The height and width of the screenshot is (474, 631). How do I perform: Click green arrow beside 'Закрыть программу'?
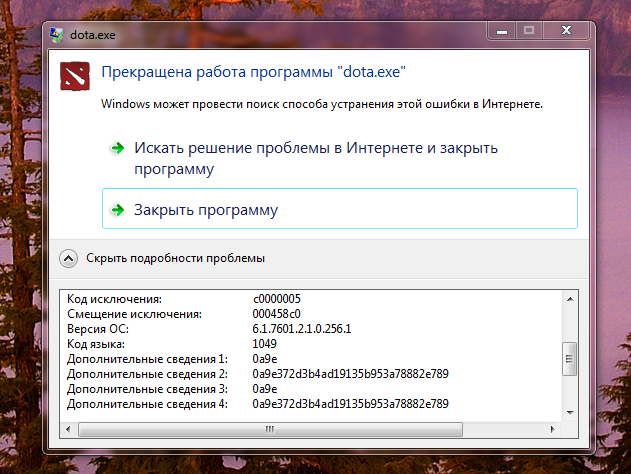(118, 210)
